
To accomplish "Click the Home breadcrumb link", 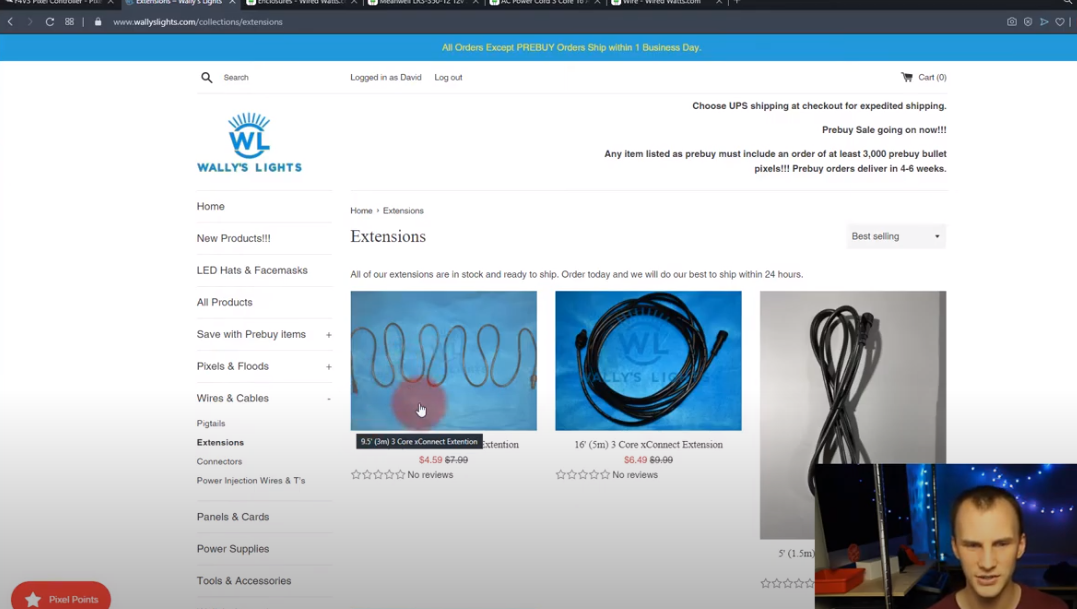I will point(361,211).
